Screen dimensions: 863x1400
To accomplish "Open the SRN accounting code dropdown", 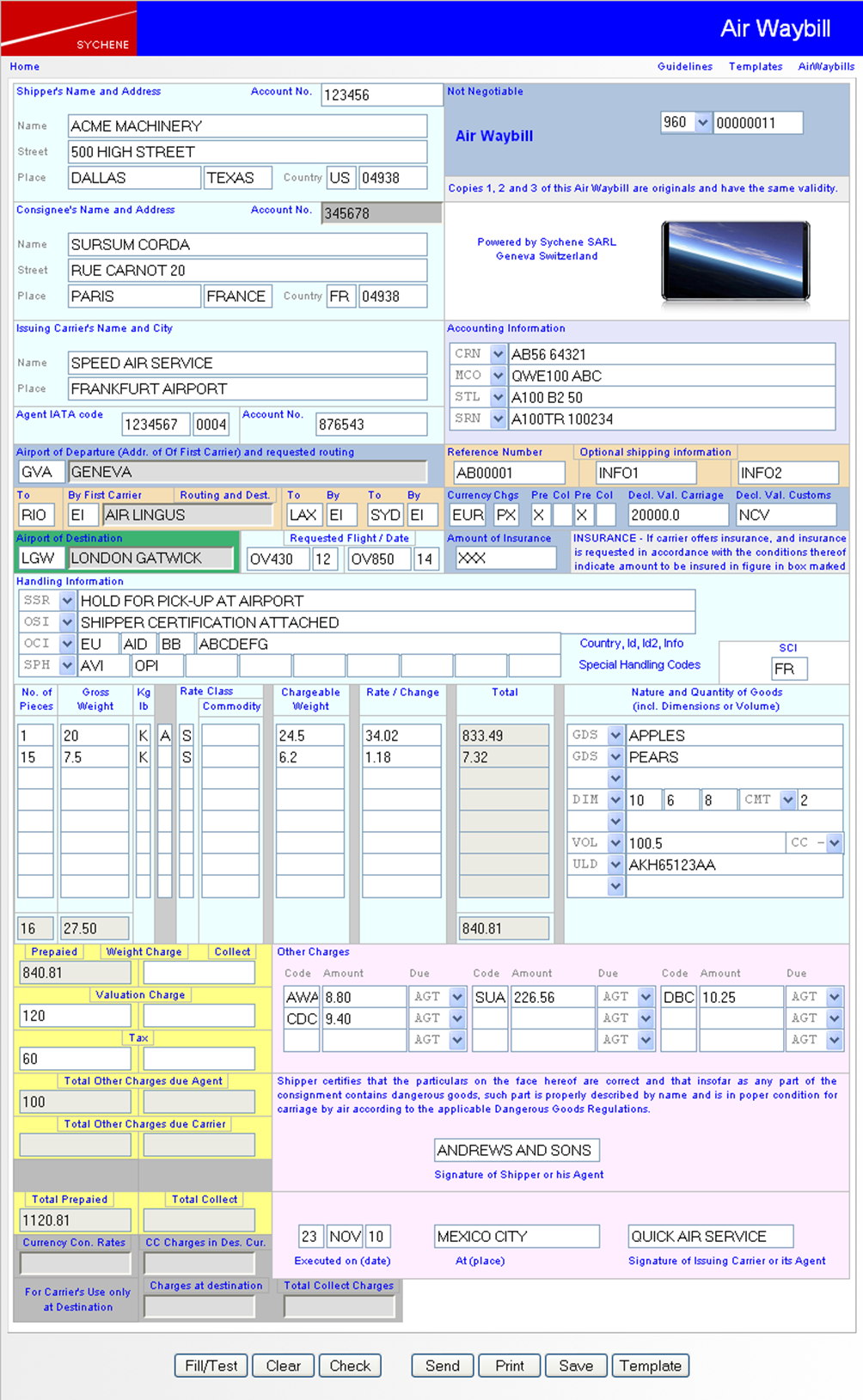I will pyautogui.click(x=498, y=418).
